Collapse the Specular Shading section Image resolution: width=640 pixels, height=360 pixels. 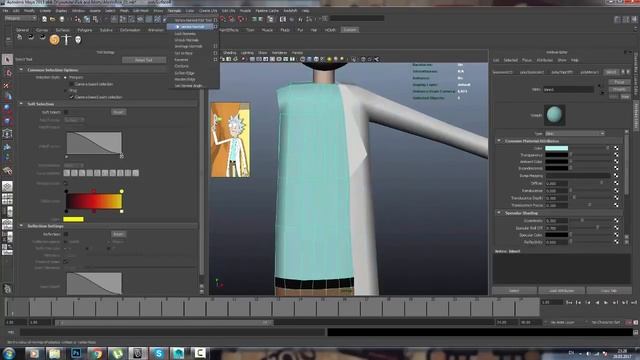[x=499, y=213]
